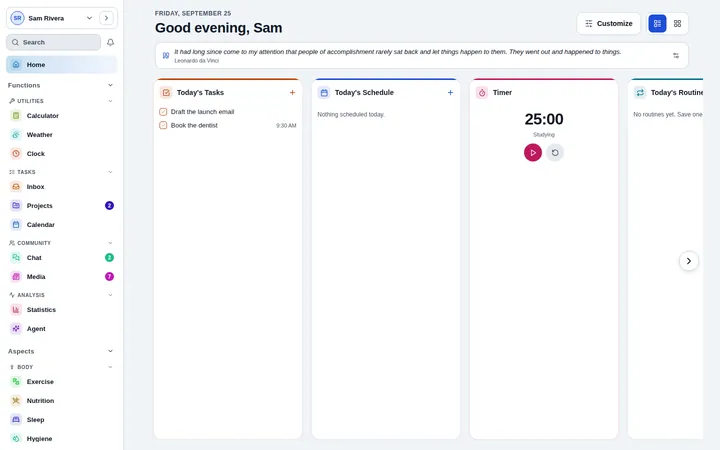Go to Home in sidebar
The height and width of the screenshot is (450, 720).
[x=62, y=65]
